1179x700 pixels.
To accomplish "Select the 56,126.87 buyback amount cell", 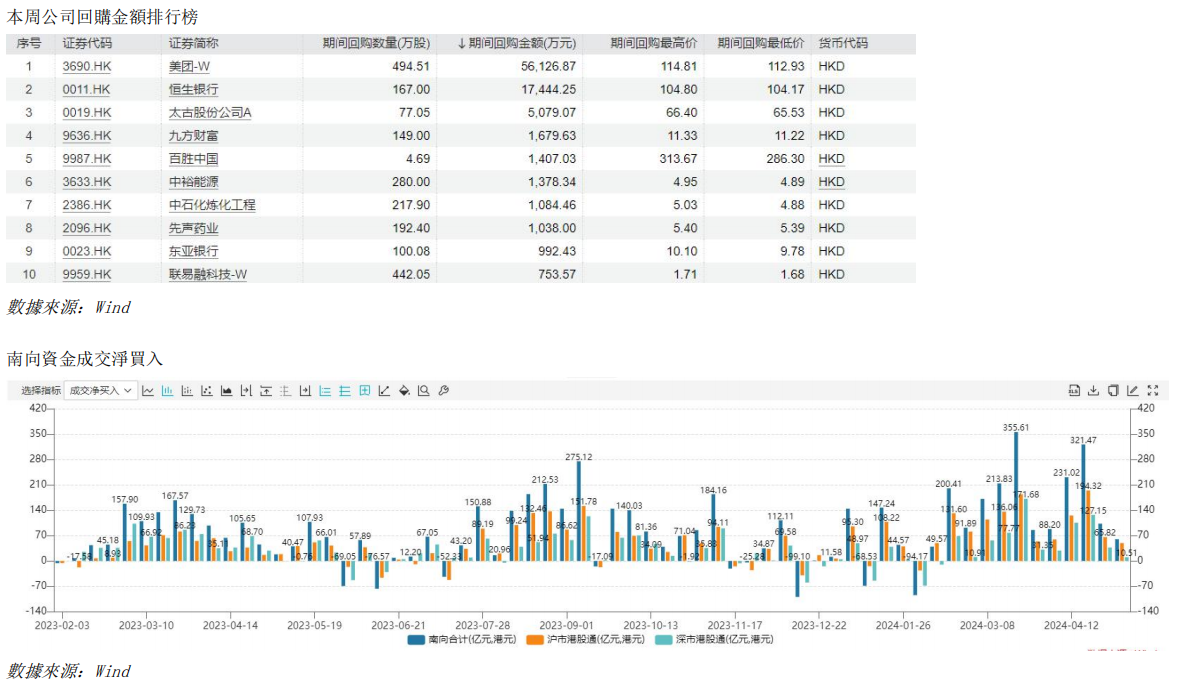I will coord(548,66).
